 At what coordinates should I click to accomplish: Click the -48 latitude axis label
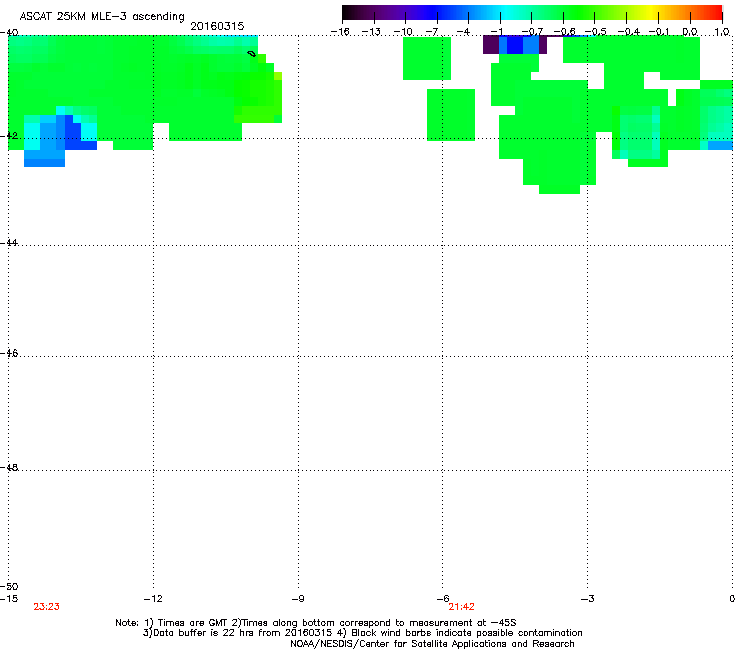(x=9, y=467)
